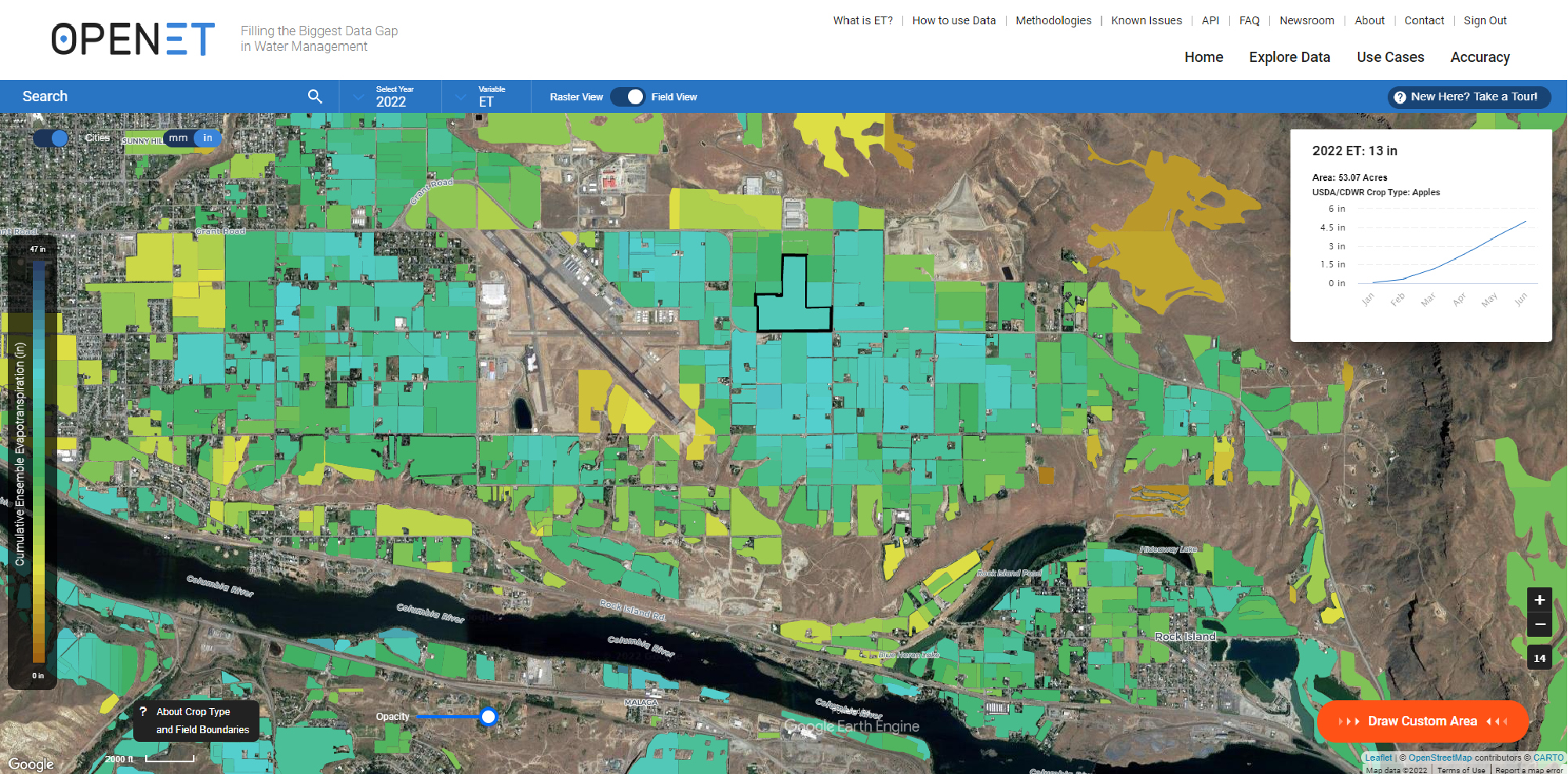Toggle the Cities labels switch
The image size is (1568, 774).
click(x=51, y=138)
